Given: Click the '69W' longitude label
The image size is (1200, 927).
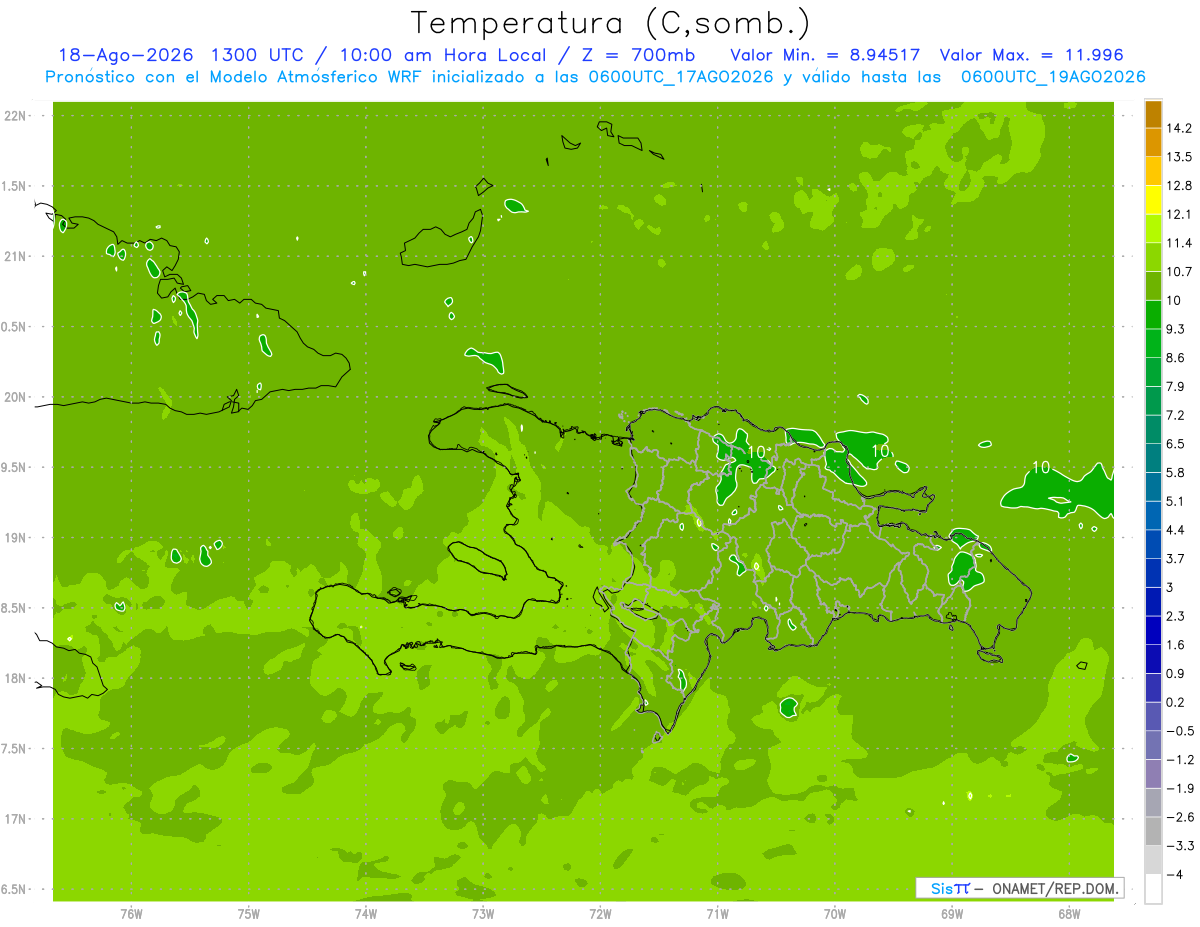Looking at the screenshot, I should click(x=951, y=913).
